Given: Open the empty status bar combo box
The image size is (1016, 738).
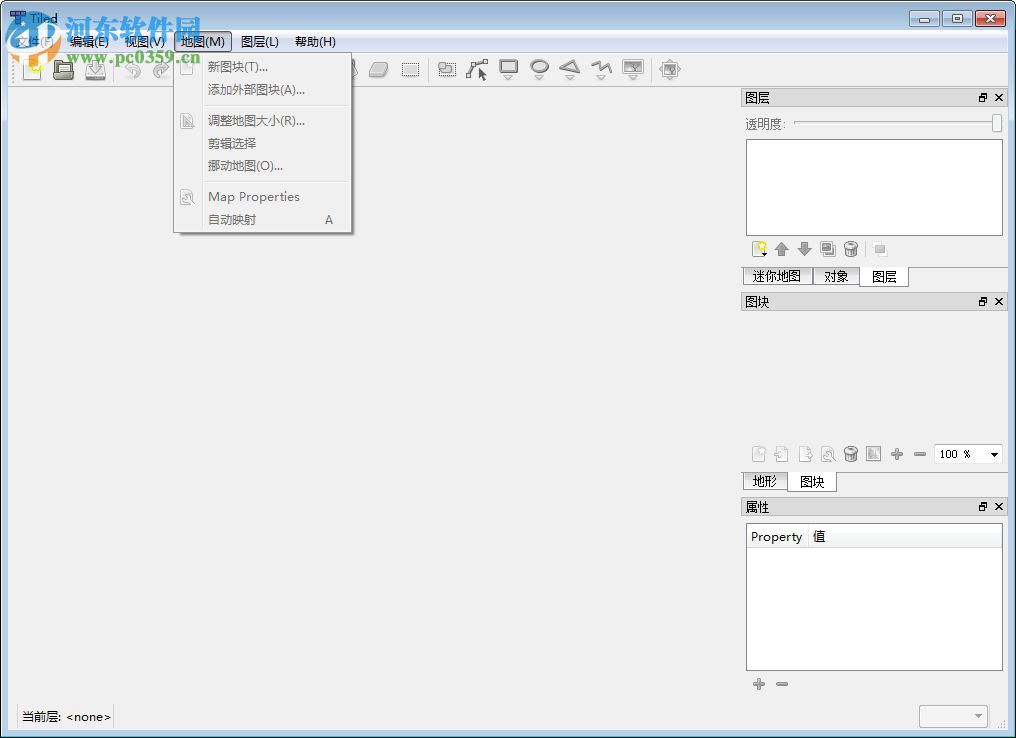Looking at the screenshot, I should pyautogui.click(x=953, y=716).
